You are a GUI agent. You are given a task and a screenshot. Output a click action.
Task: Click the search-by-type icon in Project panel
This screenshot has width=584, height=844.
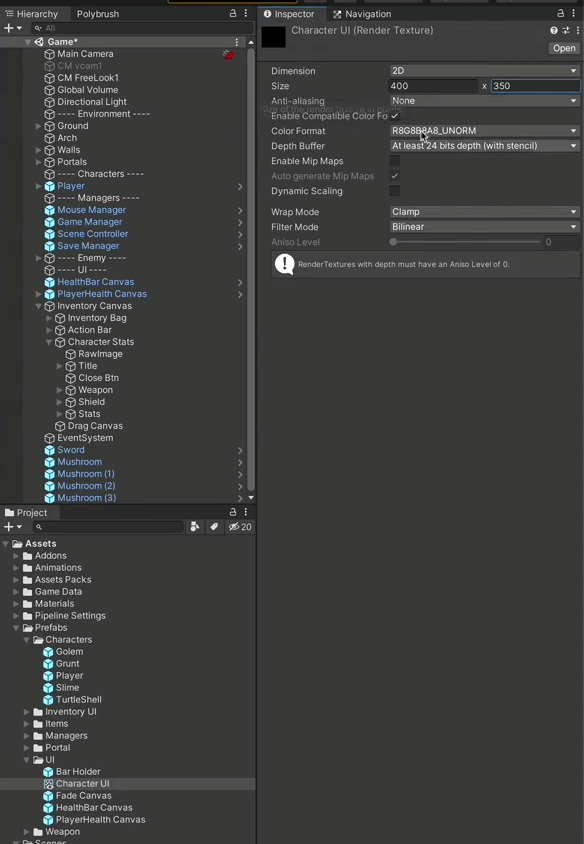[x=196, y=526]
